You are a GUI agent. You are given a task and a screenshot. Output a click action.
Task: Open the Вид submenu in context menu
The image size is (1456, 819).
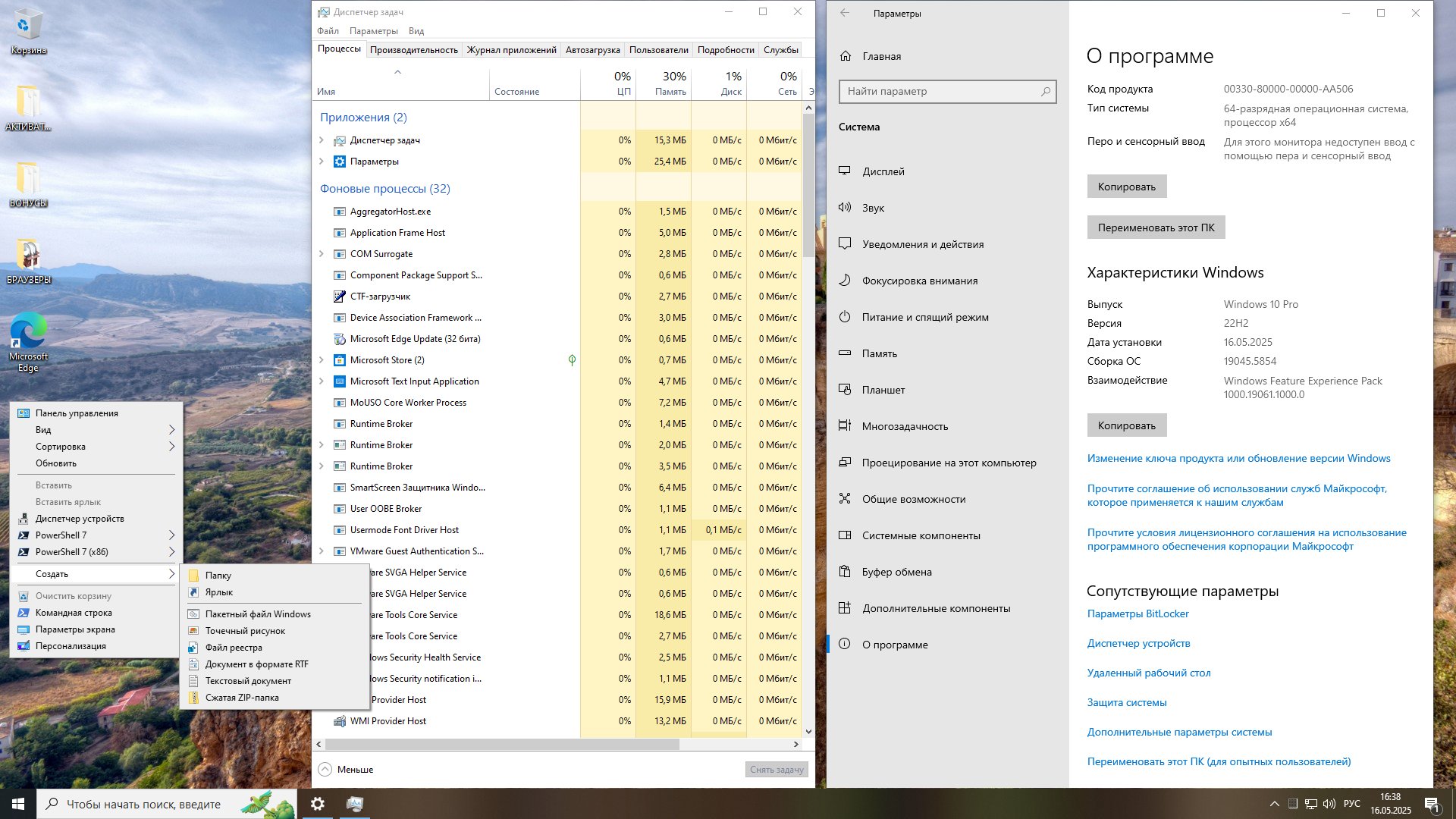pos(96,430)
